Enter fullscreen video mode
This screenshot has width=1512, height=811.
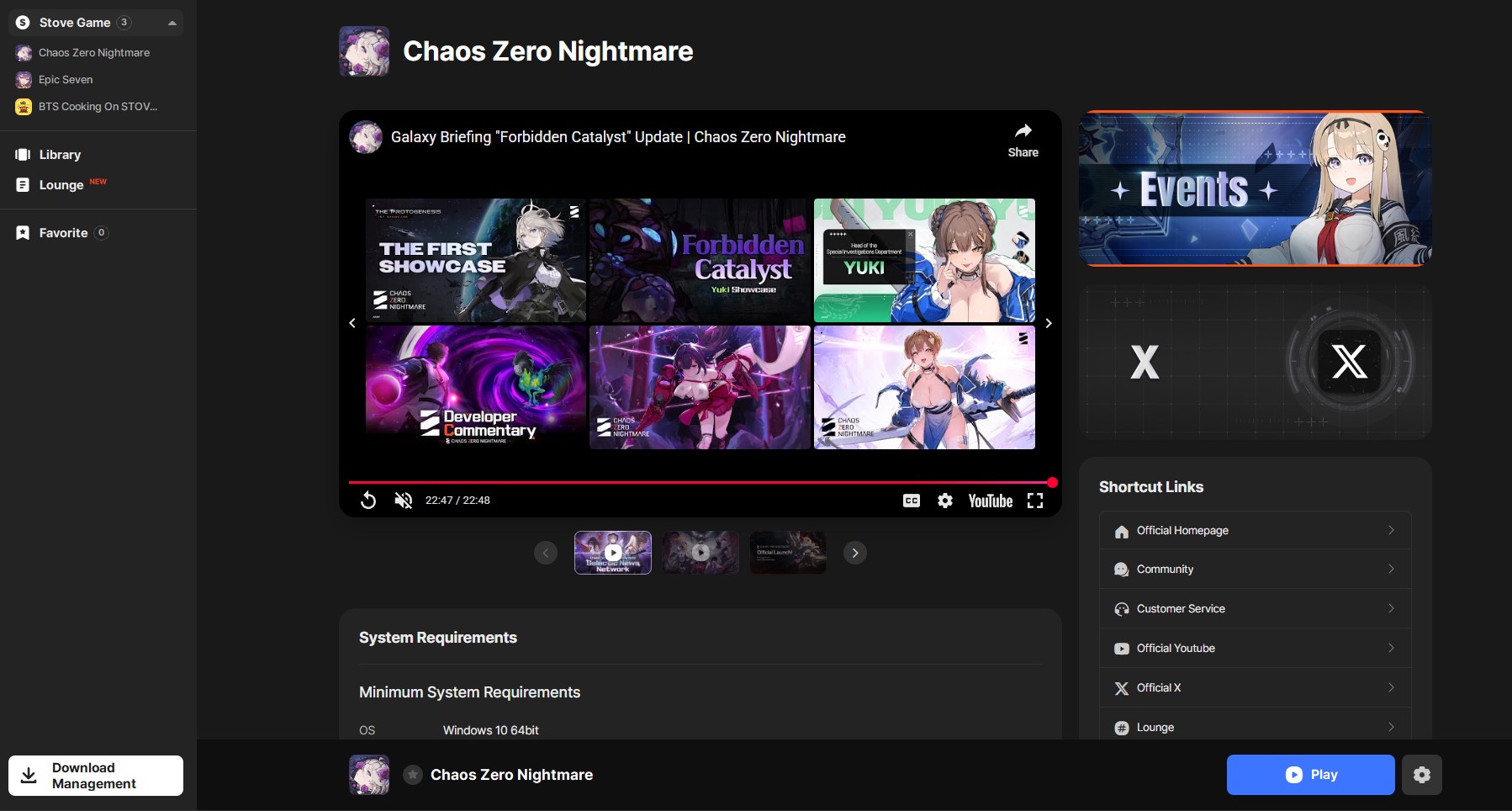[x=1035, y=501]
